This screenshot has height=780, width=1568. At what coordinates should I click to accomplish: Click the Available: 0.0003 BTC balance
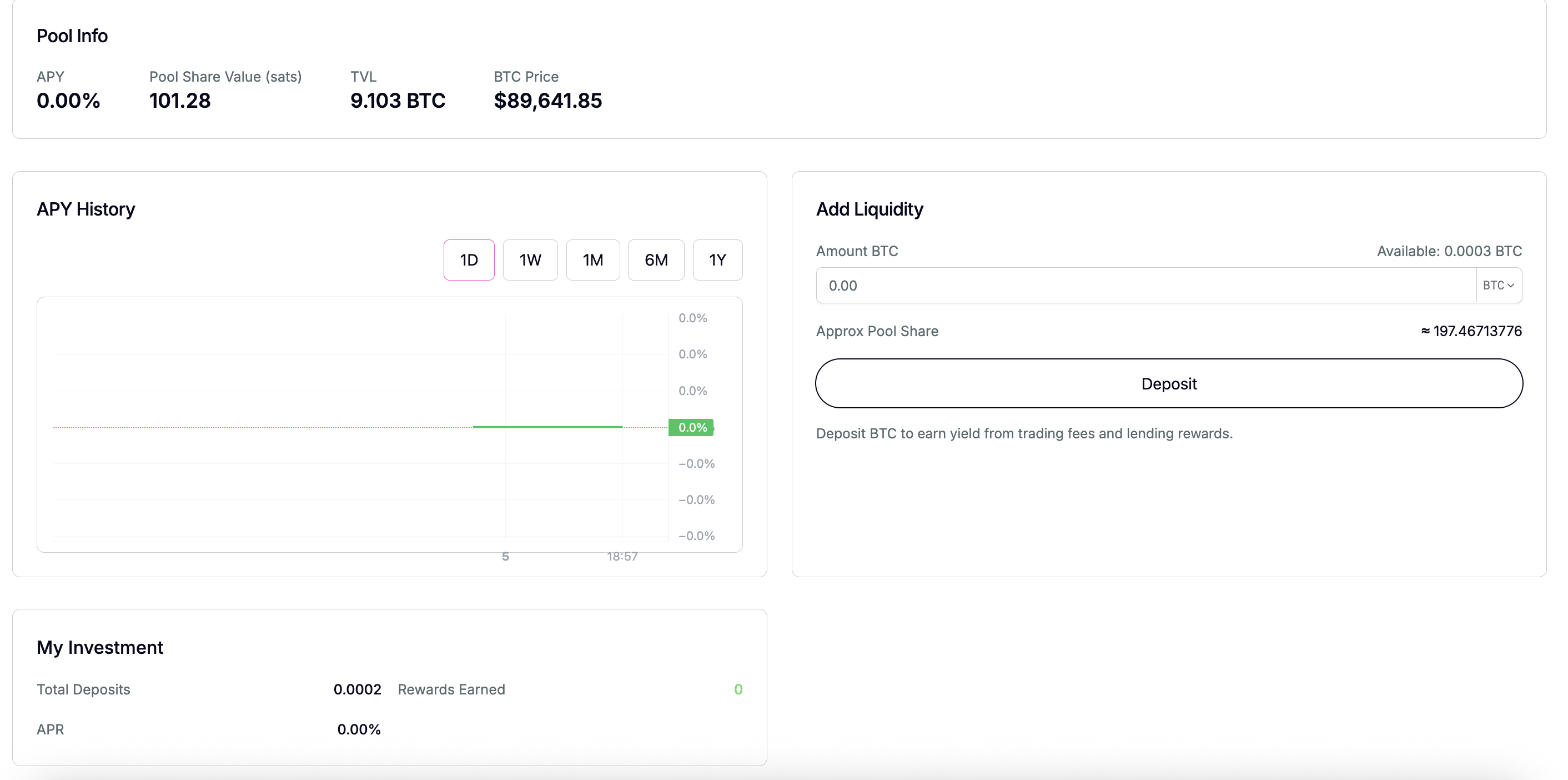click(1449, 251)
